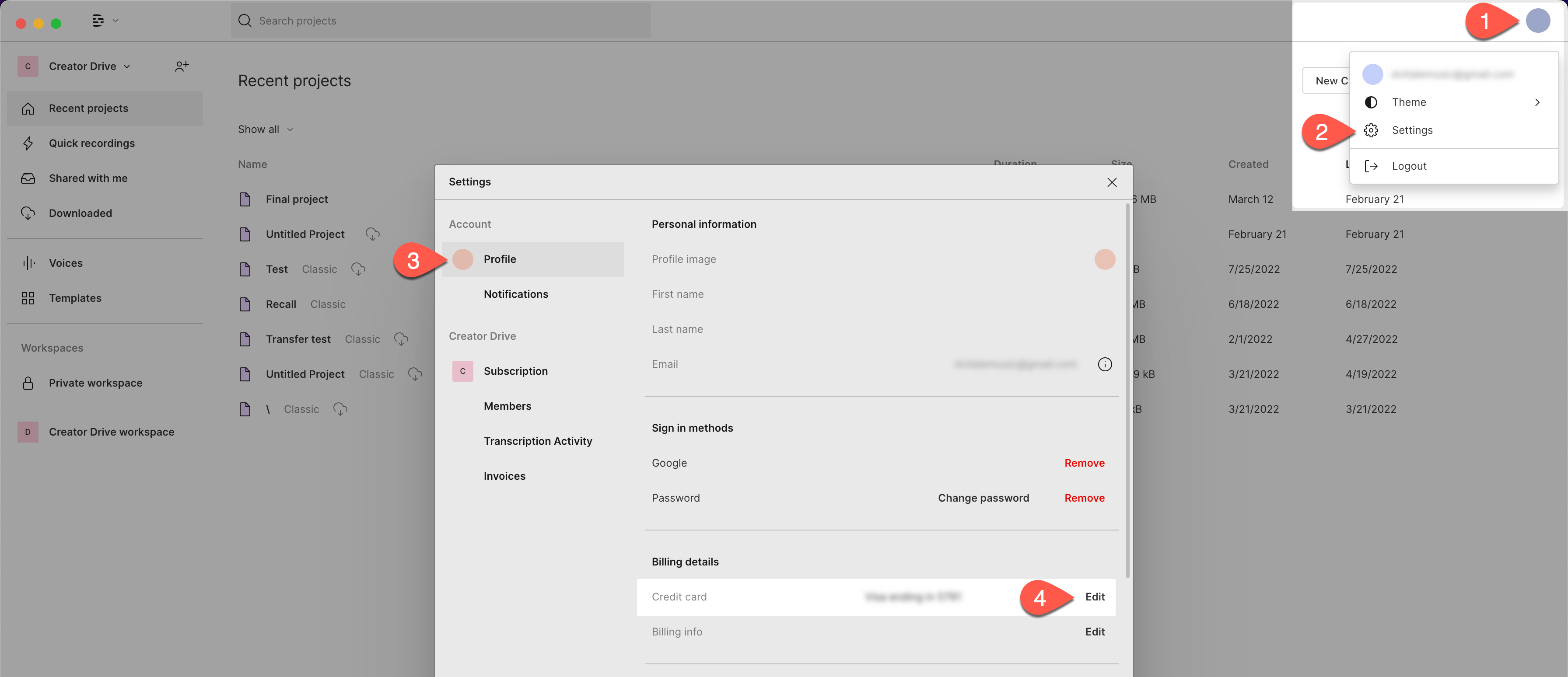Open Subscription settings section
Image resolution: width=1568 pixels, height=677 pixels.
[x=515, y=371]
